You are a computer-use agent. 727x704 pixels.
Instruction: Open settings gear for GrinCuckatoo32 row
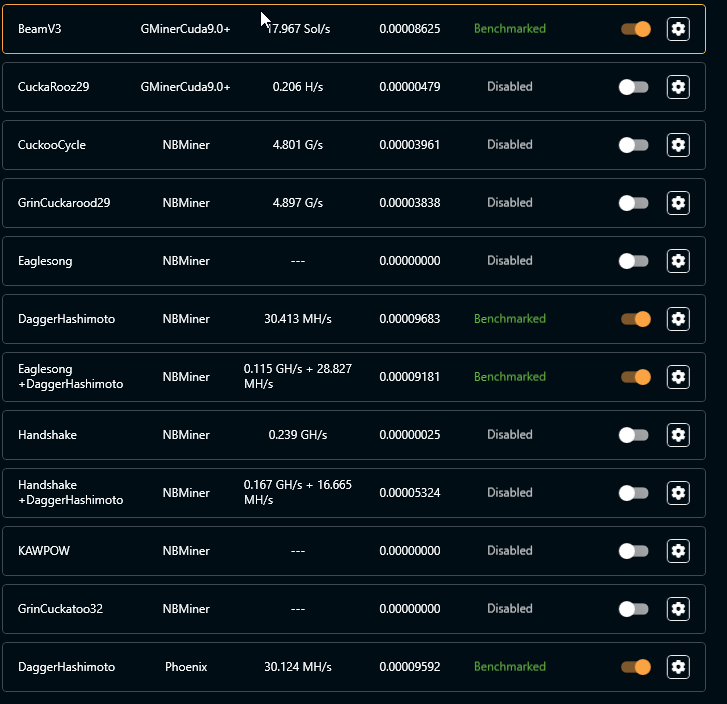point(678,608)
